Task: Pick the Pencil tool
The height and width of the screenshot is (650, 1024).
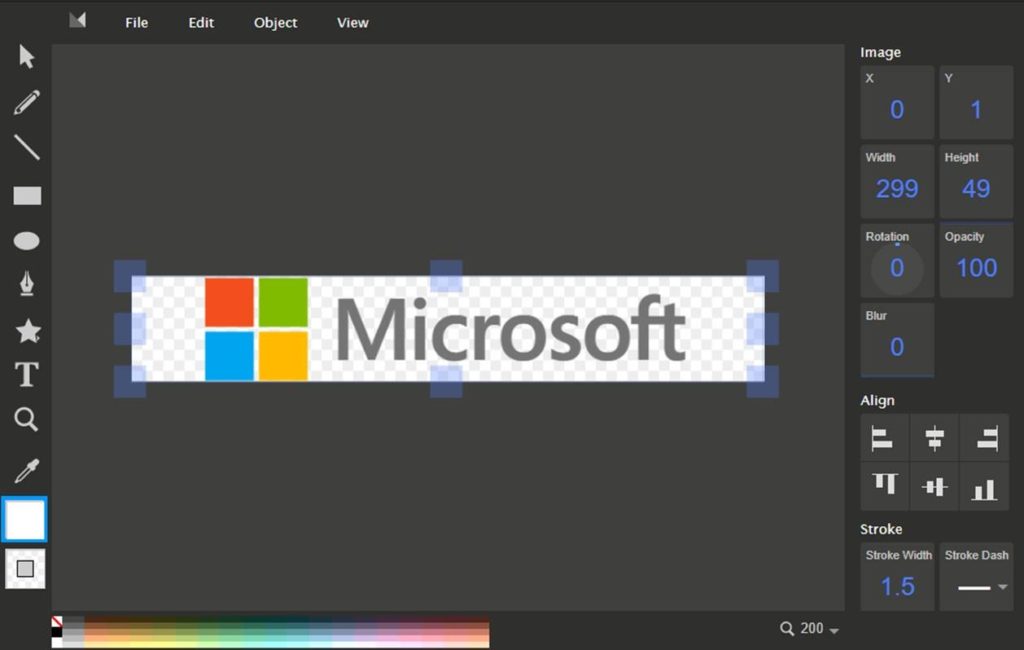Action: coord(26,102)
